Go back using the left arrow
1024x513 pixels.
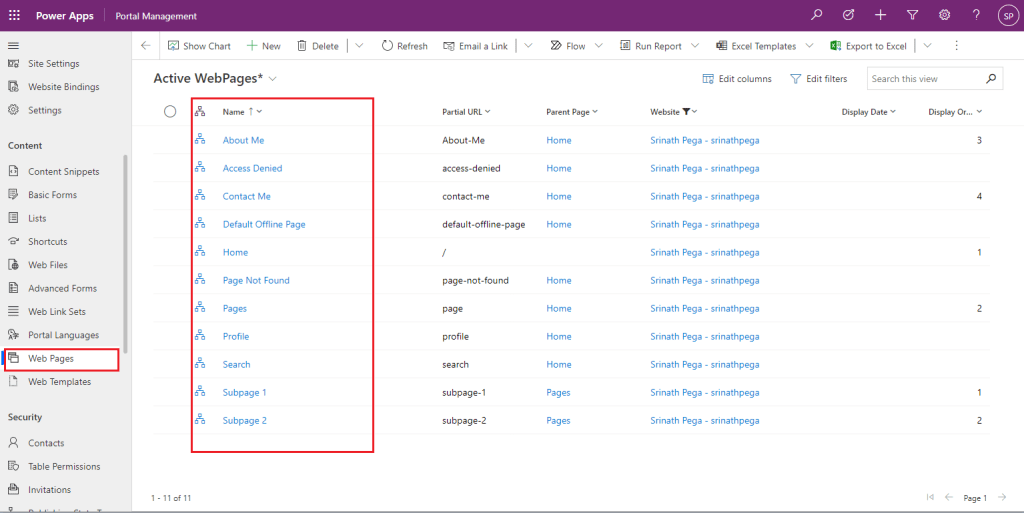[146, 46]
